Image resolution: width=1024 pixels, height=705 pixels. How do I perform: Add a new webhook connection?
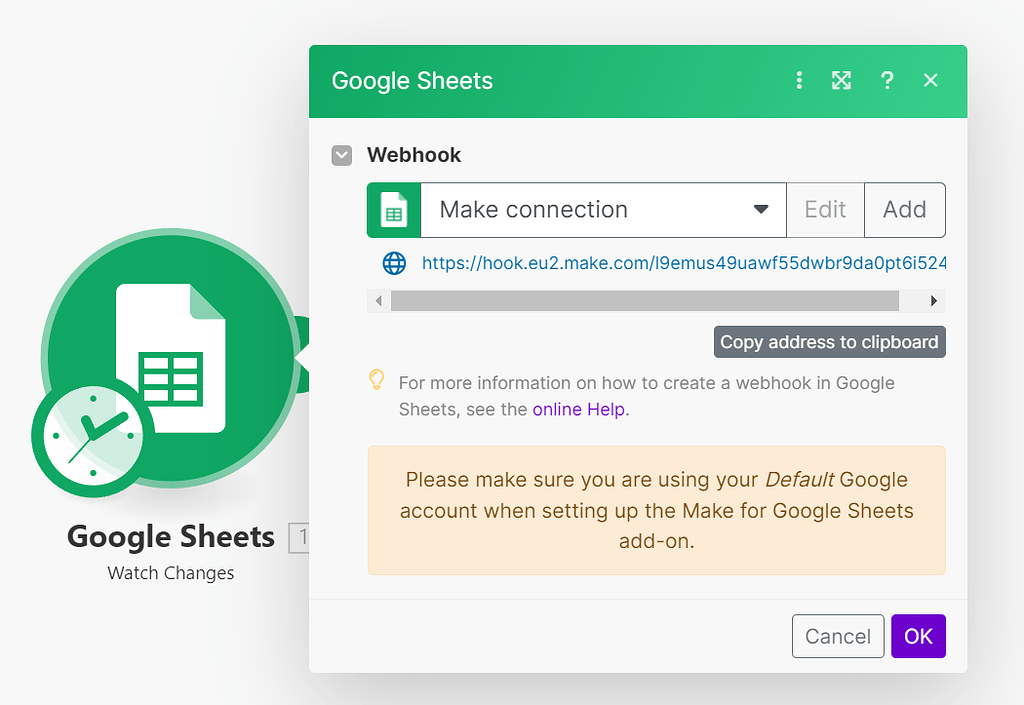point(904,210)
